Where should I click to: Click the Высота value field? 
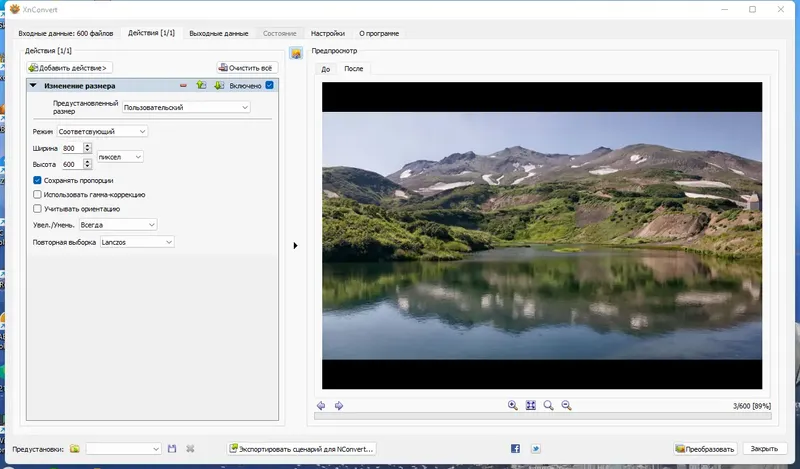(x=72, y=164)
